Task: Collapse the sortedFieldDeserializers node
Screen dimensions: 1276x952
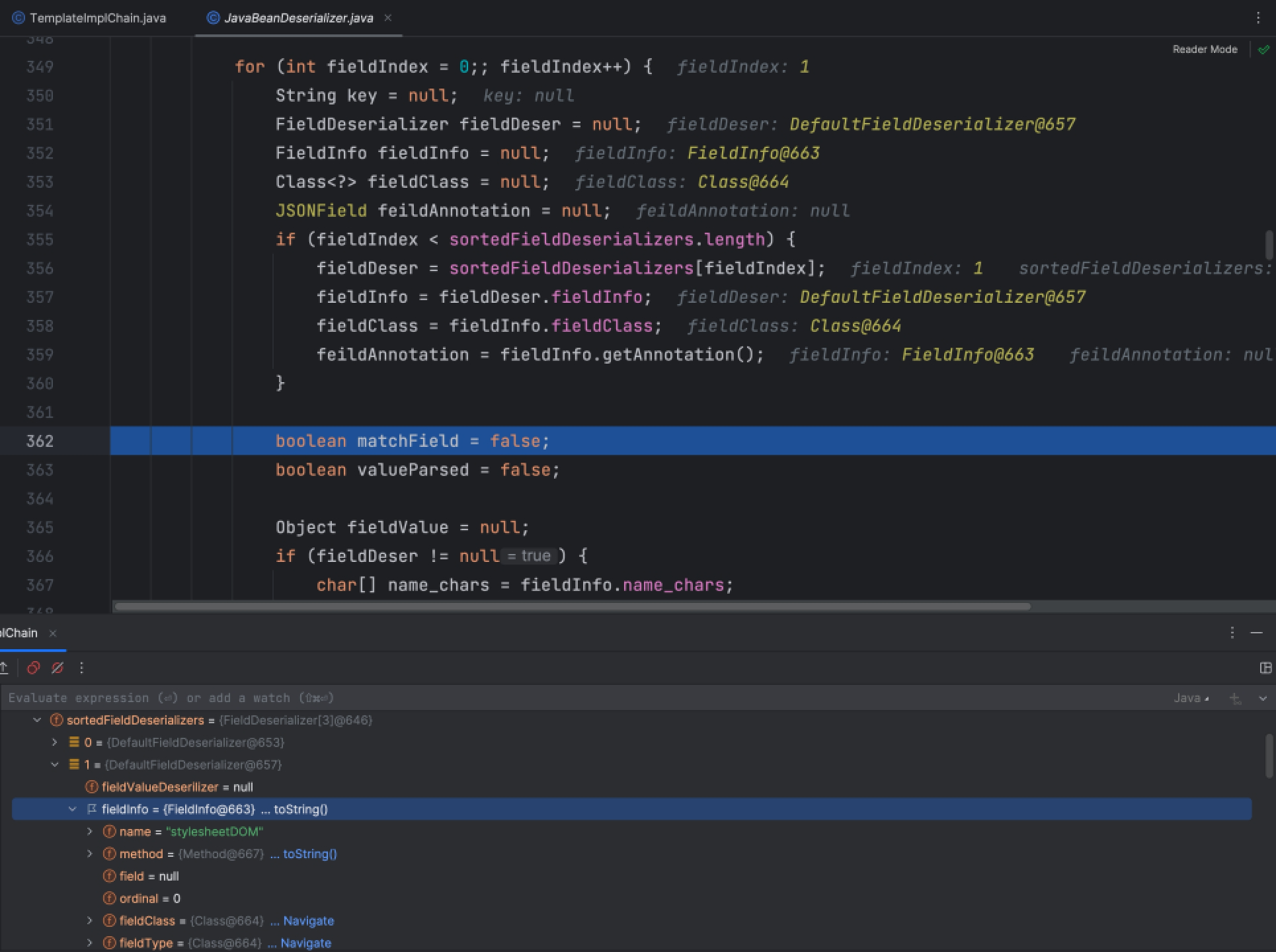Action: pyautogui.click(x=37, y=721)
